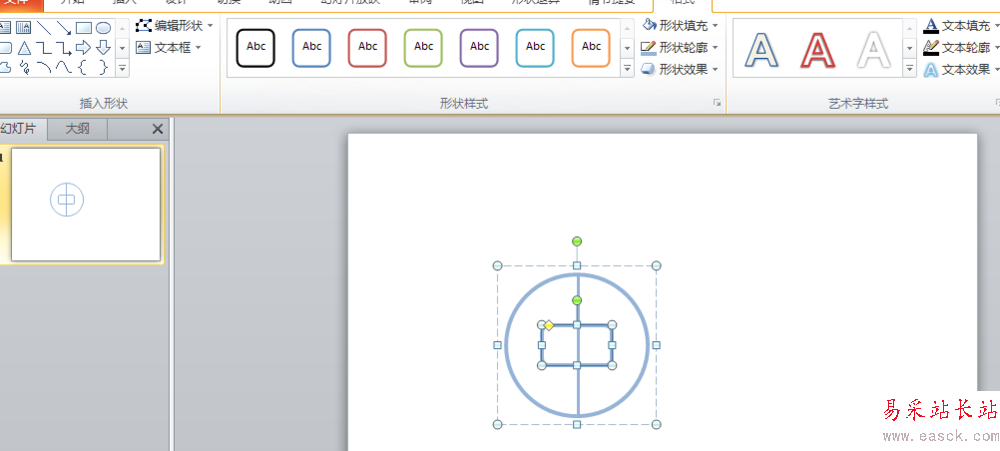Image resolution: width=1000 pixels, height=451 pixels.
Task: Click the group's top-left corner sizing handle
Action: tap(497, 266)
